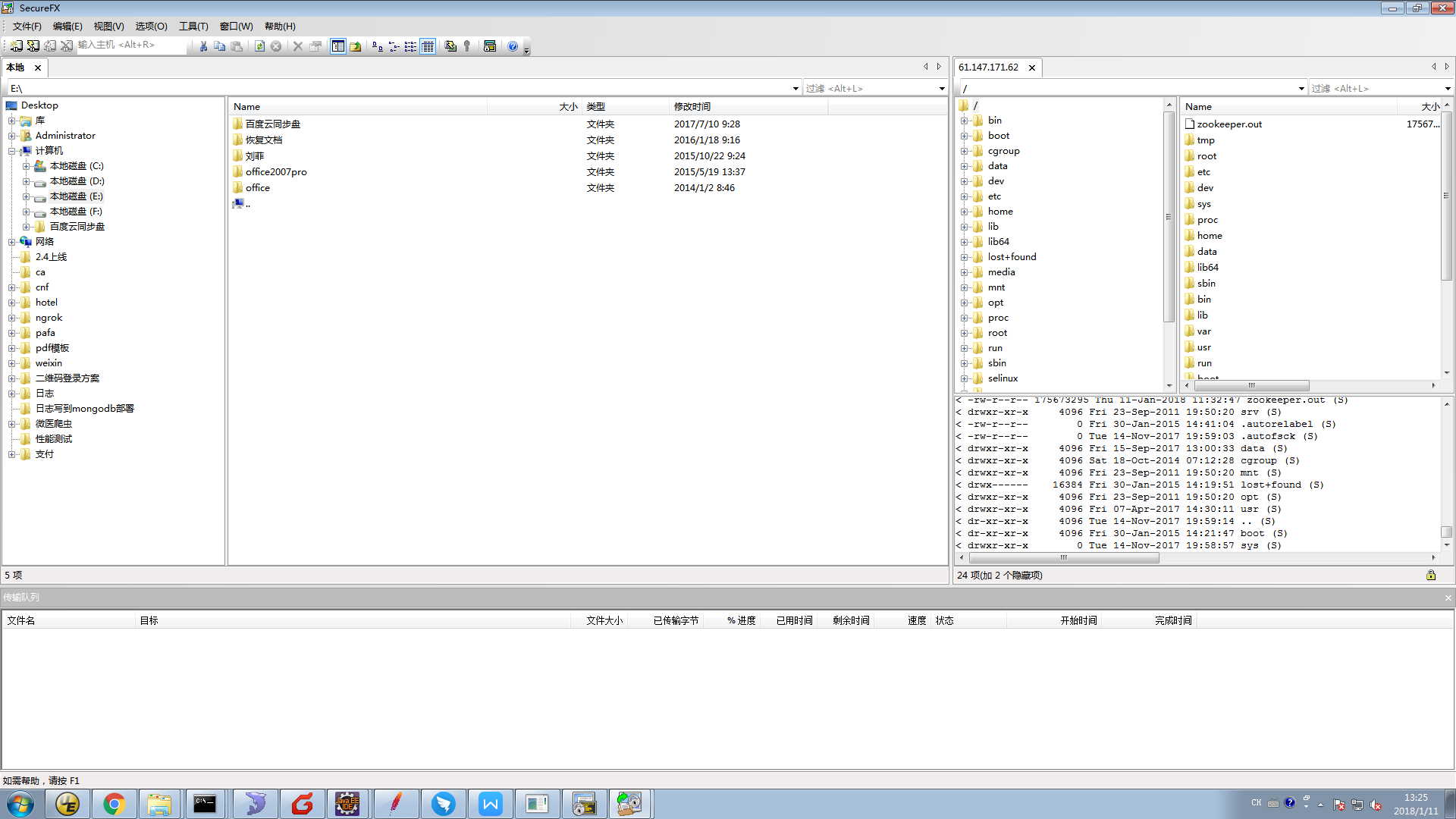Click the Copy toolbar icon
This screenshot has height=819, width=1456.
(x=220, y=46)
